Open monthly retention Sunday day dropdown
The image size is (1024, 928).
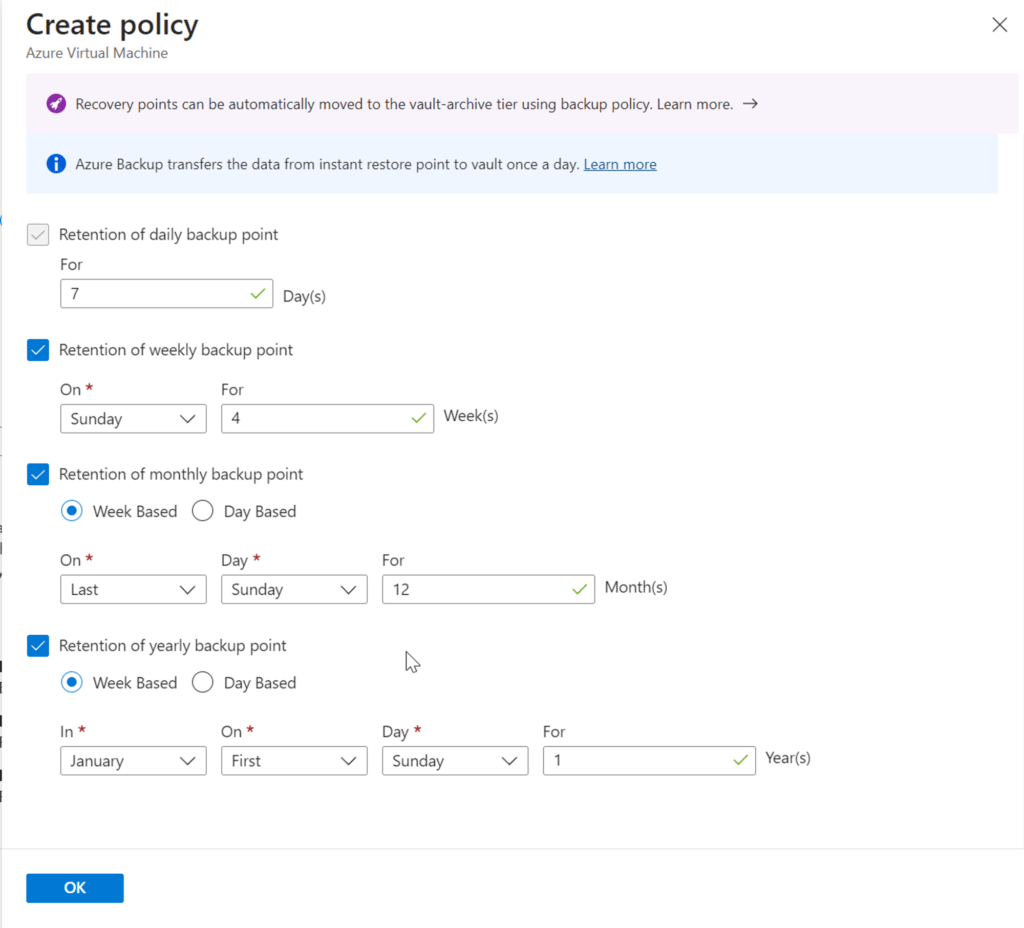click(294, 590)
